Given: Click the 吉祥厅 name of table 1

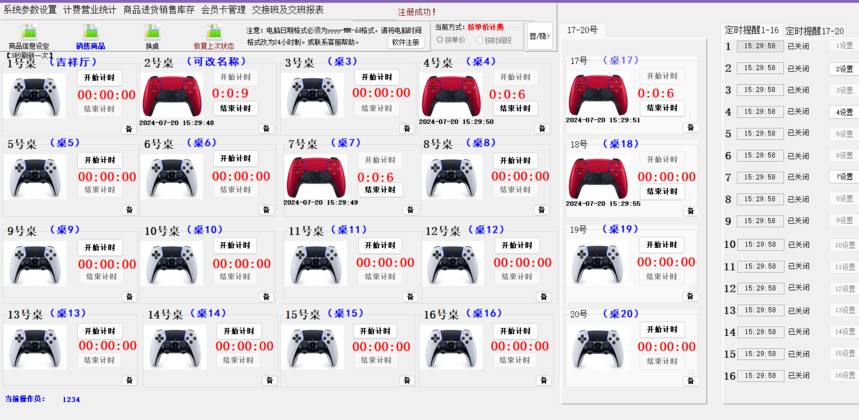Looking at the screenshot, I should click(75, 62).
